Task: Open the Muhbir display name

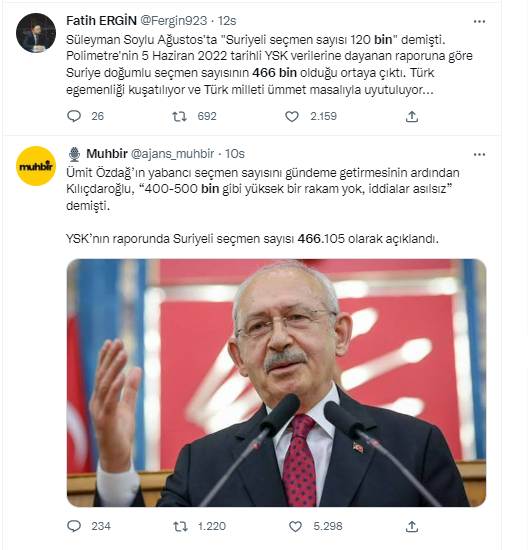Action: [107, 154]
